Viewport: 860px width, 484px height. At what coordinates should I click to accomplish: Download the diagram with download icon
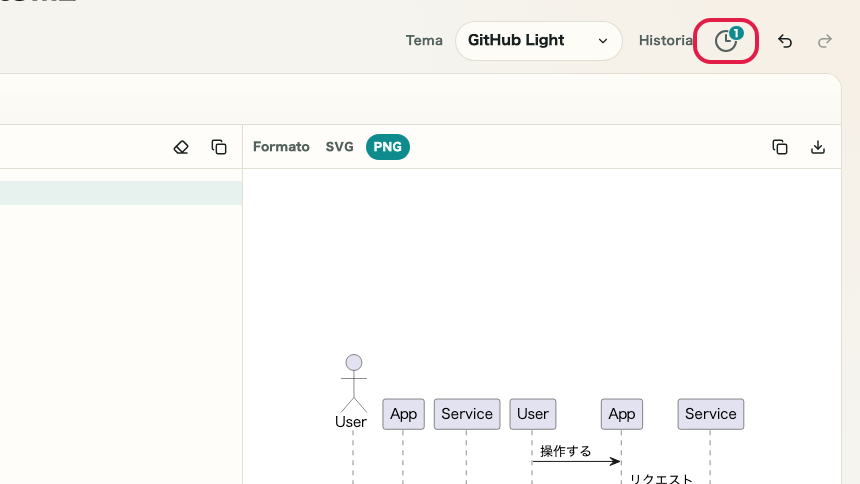point(818,147)
